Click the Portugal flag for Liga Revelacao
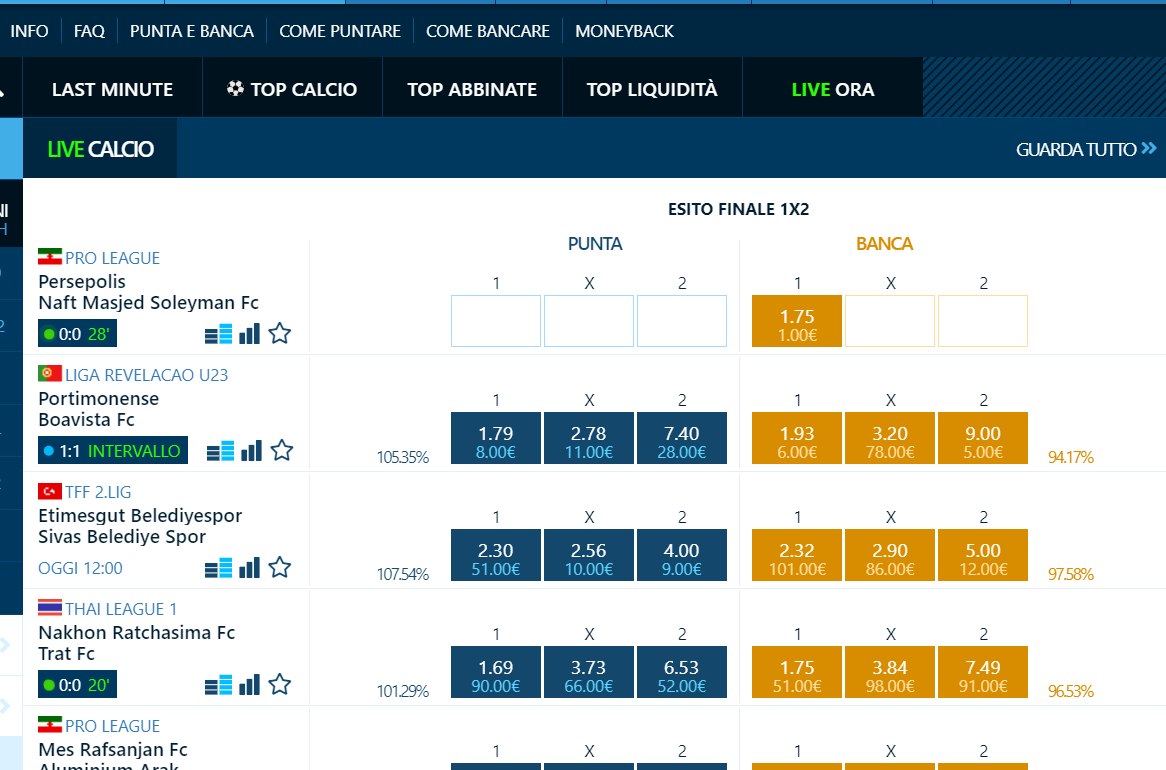 [50, 373]
